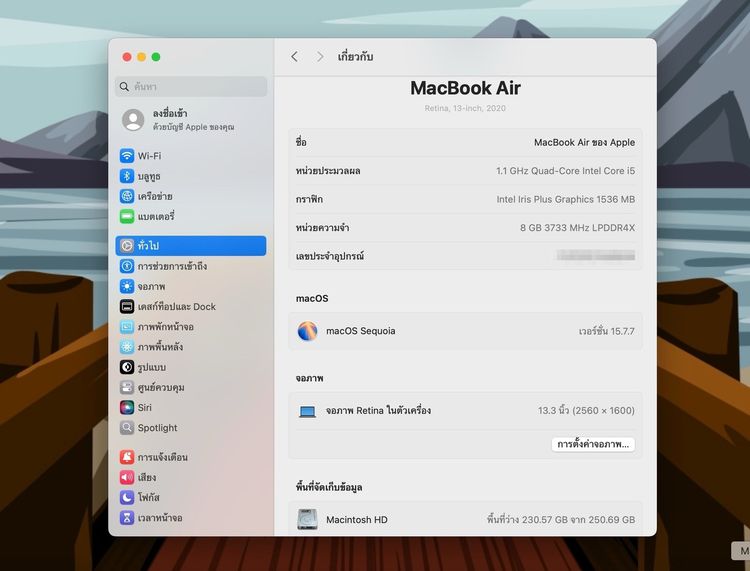This screenshot has height=571, width=750.
Task: Click the user avatar icon for sign in
Action: pyautogui.click(x=133, y=120)
